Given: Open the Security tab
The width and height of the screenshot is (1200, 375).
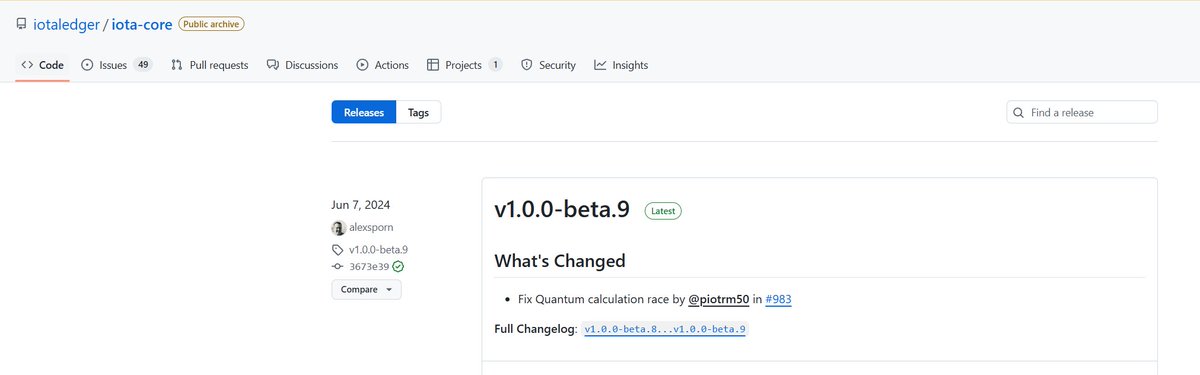Looking at the screenshot, I should click(x=548, y=65).
